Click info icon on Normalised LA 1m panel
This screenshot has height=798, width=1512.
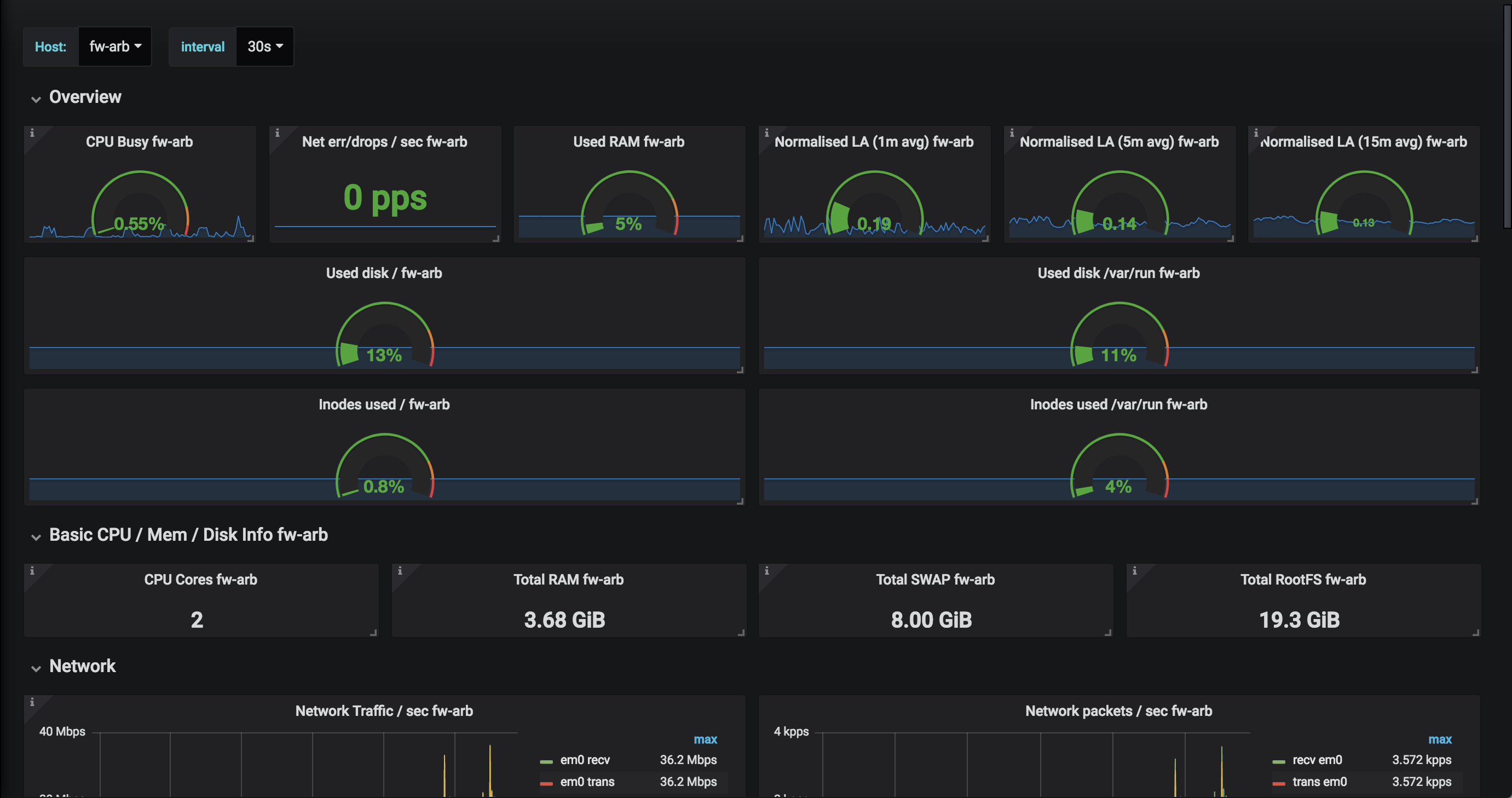(x=766, y=133)
